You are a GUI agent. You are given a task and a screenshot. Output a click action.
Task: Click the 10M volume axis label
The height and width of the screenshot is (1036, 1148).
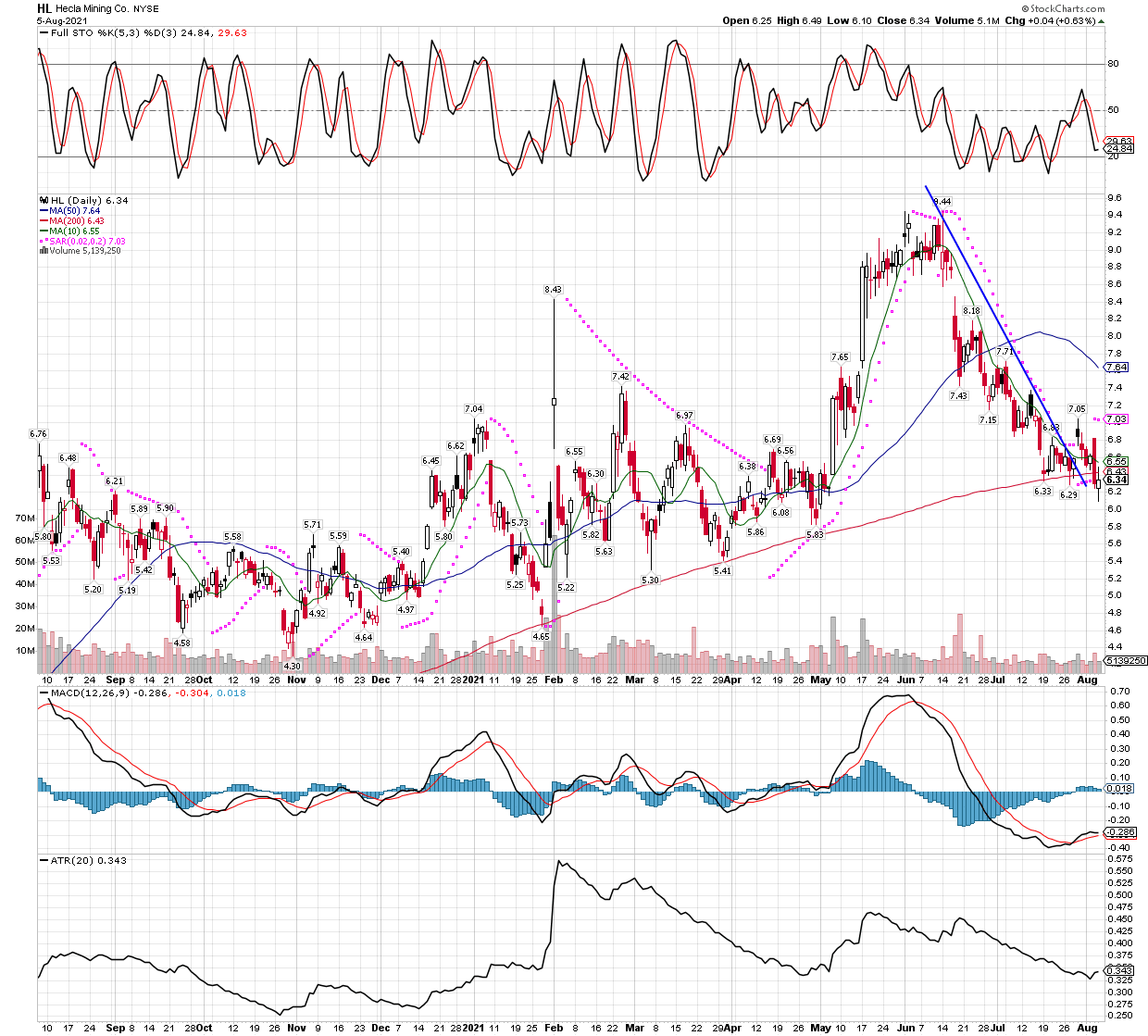tap(26, 651)
